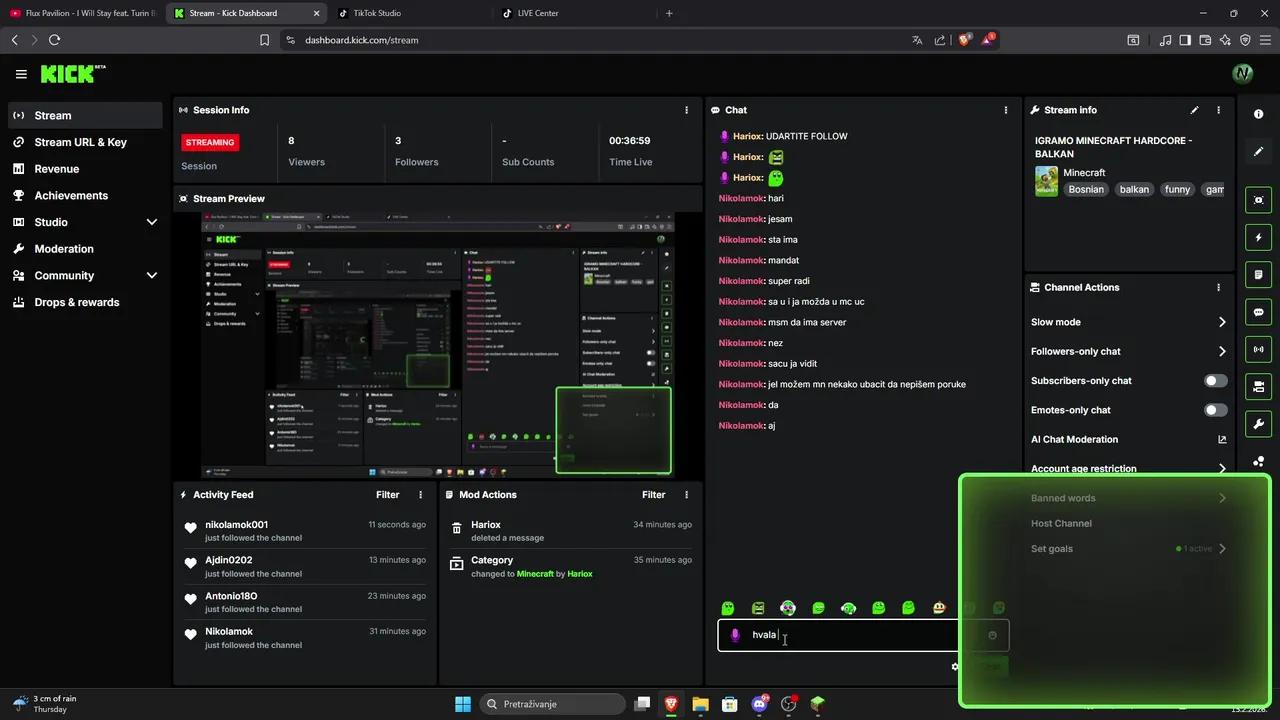The height and width of the screenshot is (720, 1280).
Task: Click the taskbar search box Pretraživanje
Action: pyautogui.click(x=550, y=704)
